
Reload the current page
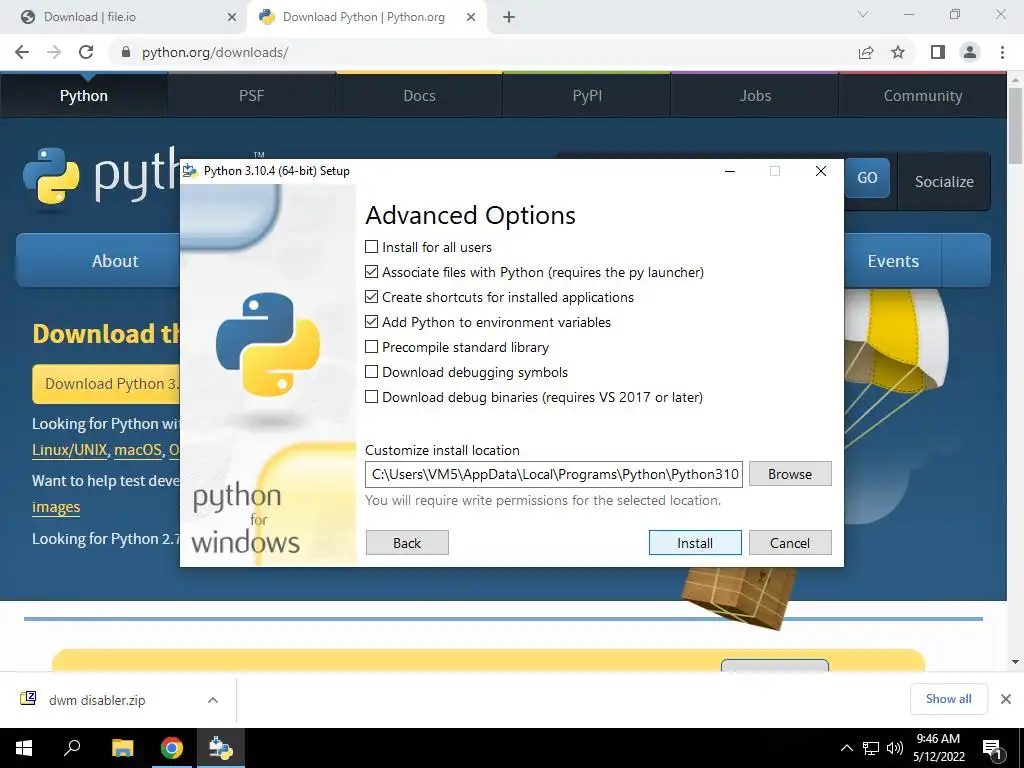pyautogui.click(x=86, y=52)
